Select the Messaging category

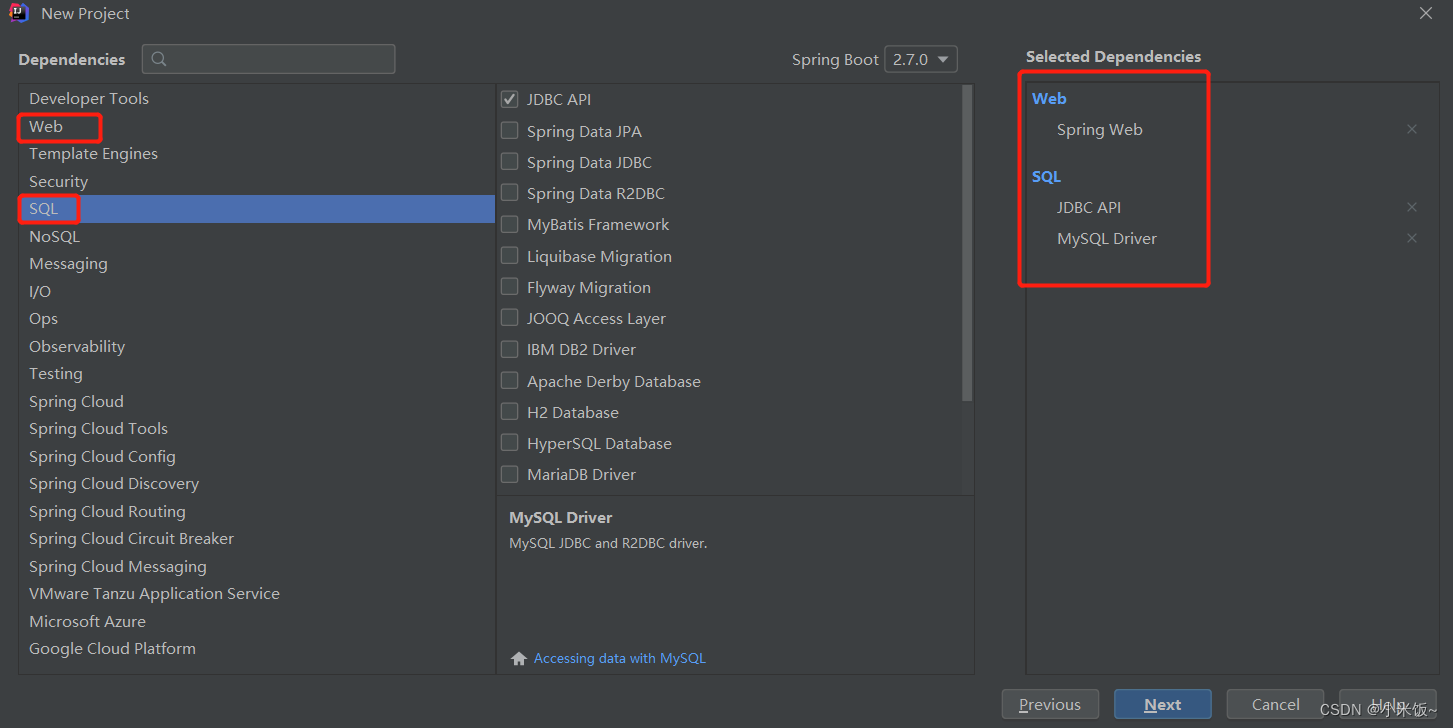257,263
